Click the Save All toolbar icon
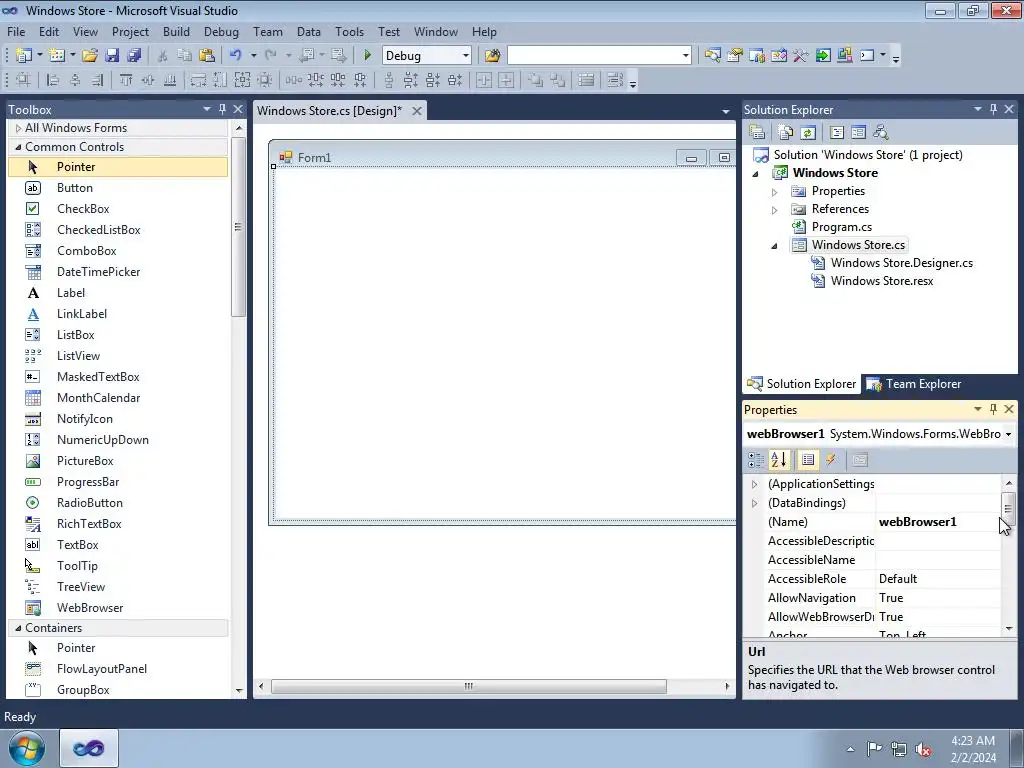This screenshot has width=1024, height=768. 134,56
